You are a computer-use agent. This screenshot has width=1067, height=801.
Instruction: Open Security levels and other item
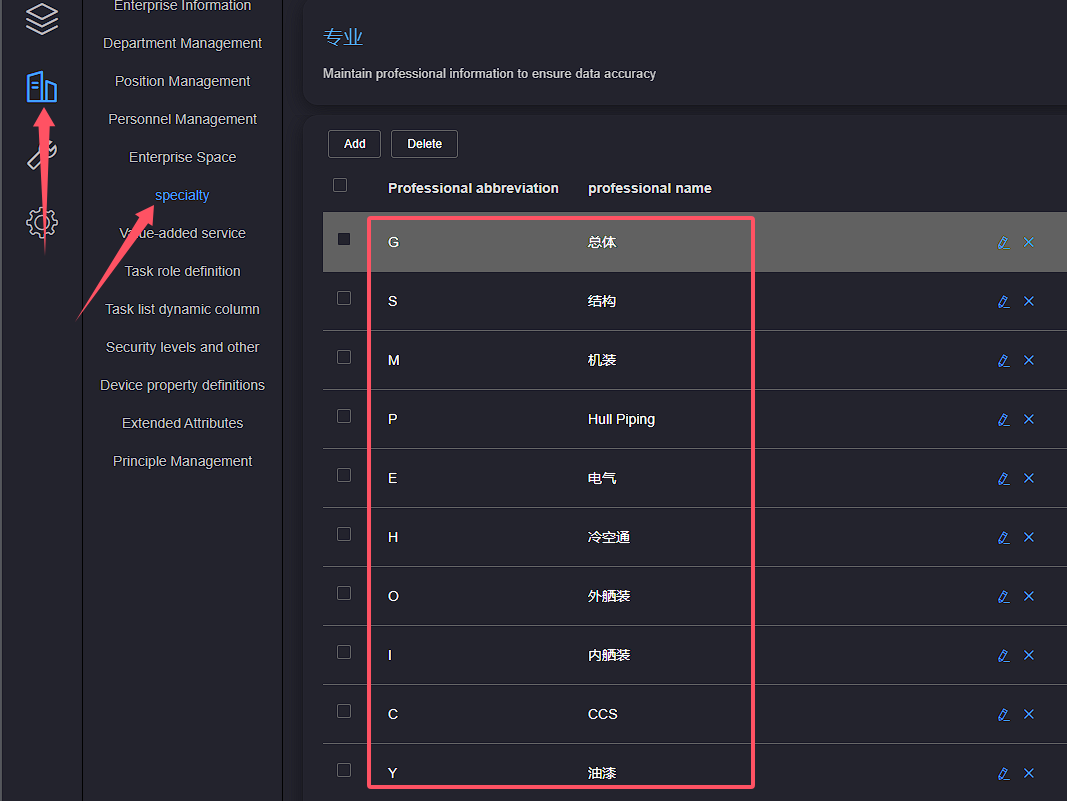182,348
